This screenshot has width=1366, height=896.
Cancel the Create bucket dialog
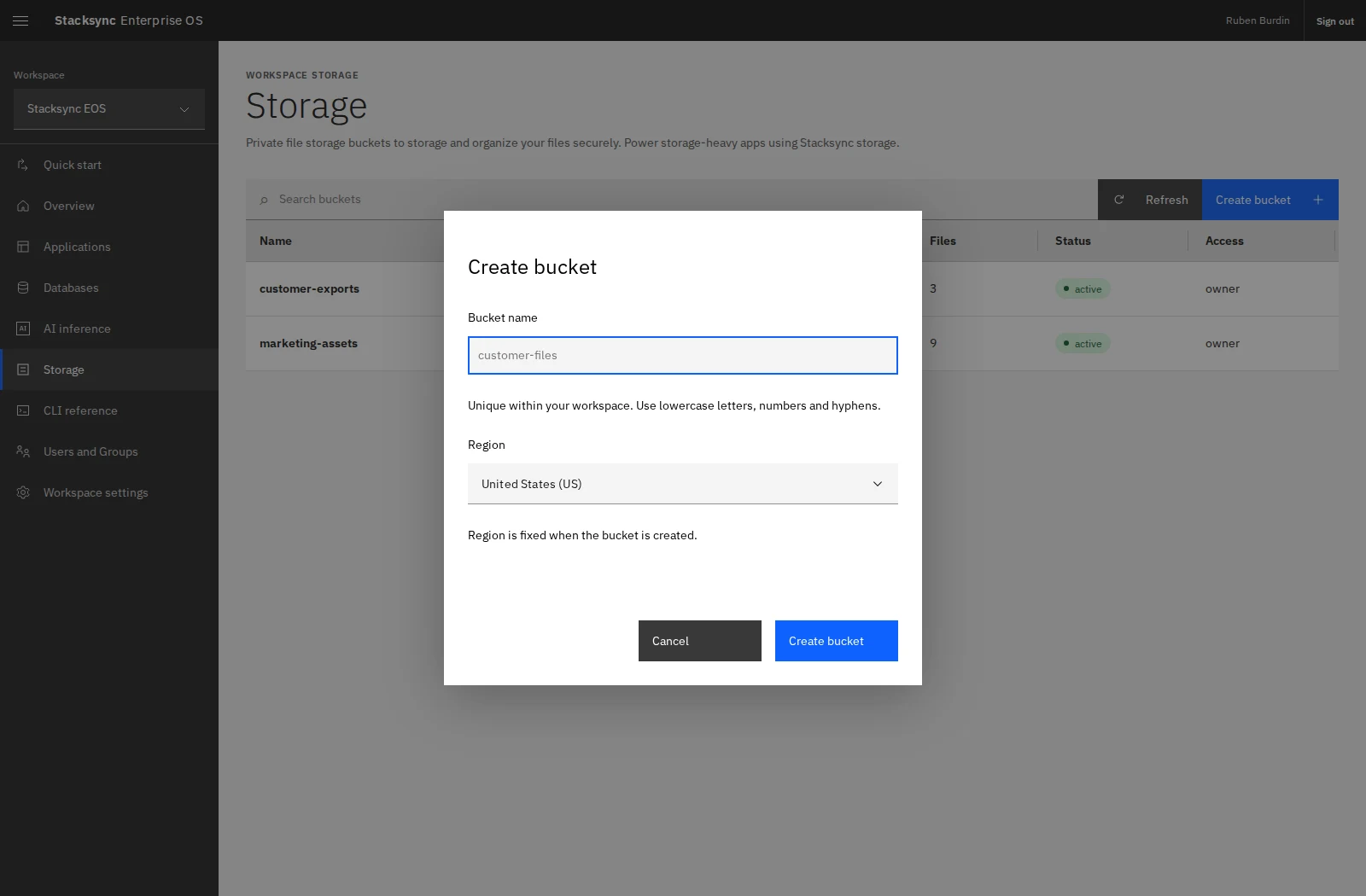tap(700, 641)
